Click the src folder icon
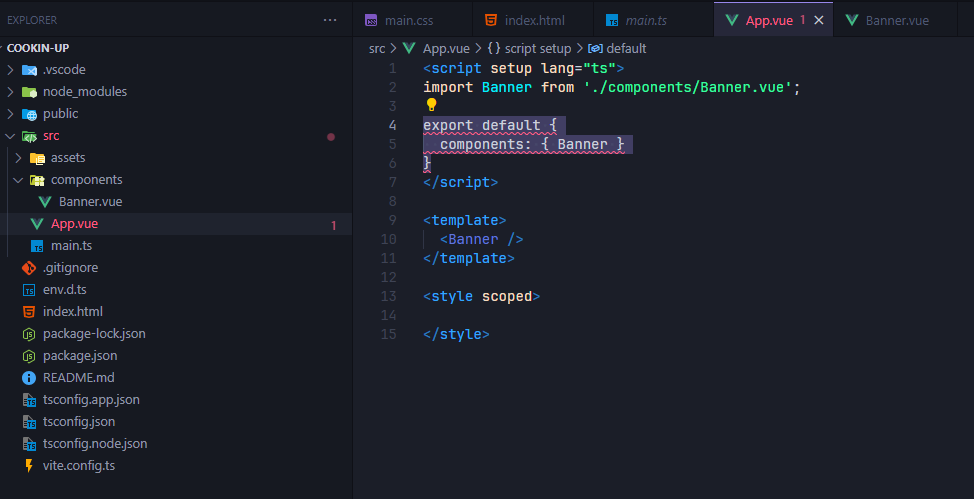 29,136
